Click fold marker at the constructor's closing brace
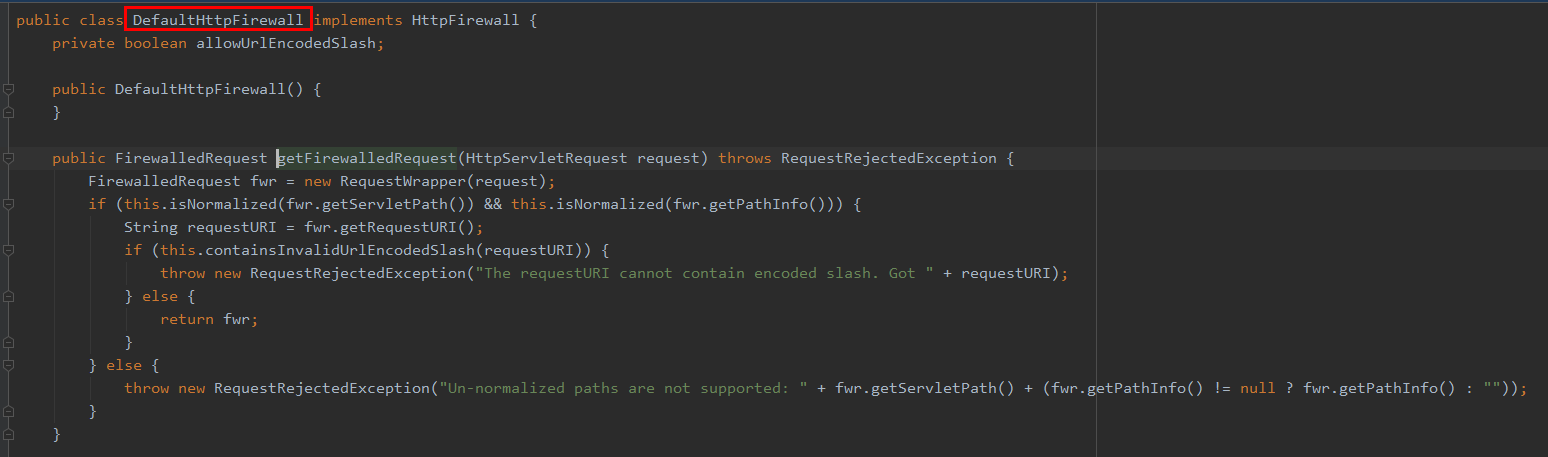This screenshot has height=457, width=1548. tap(9, 113)
